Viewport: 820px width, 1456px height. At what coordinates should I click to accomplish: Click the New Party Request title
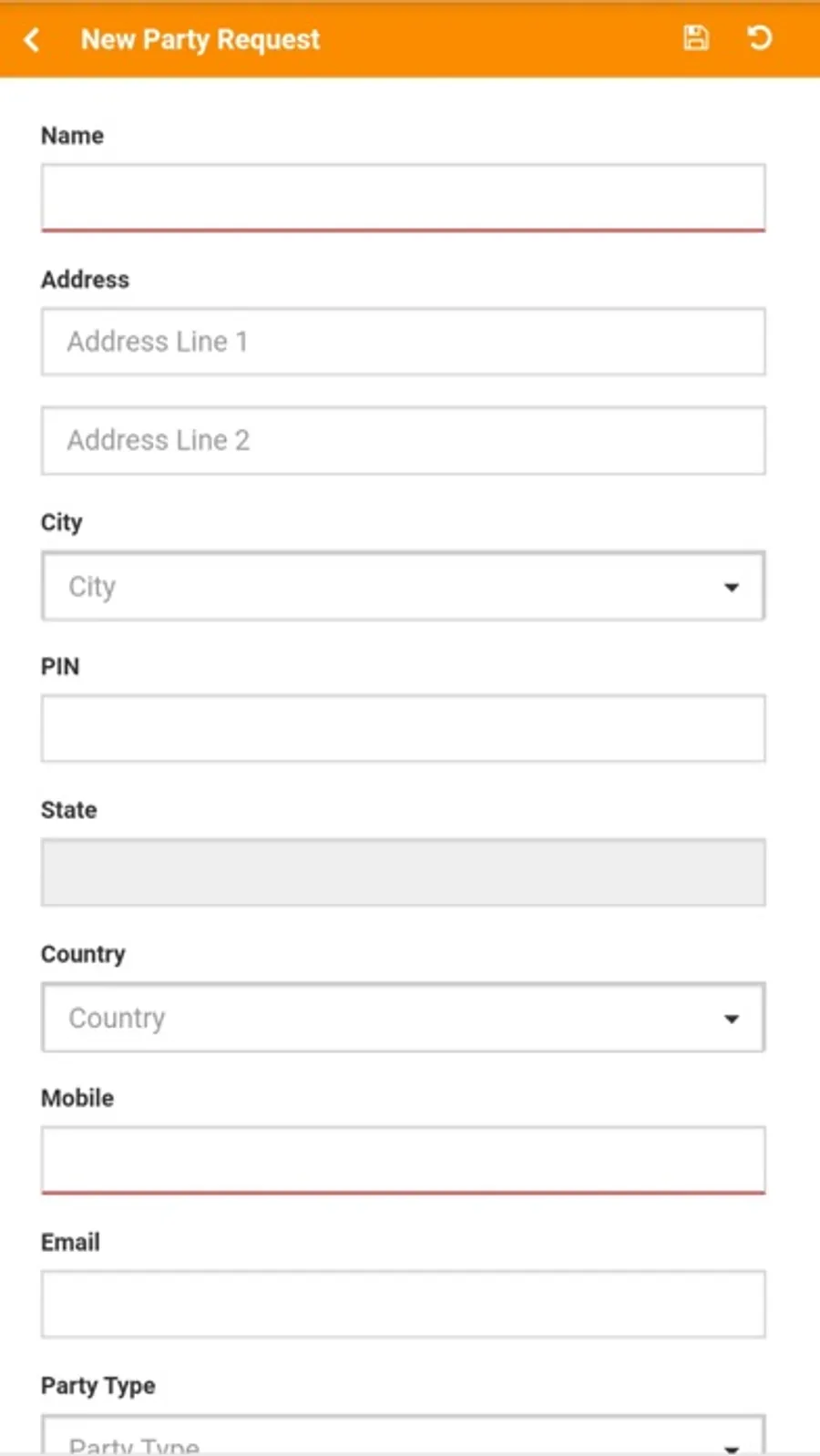[x=200, y=39]
